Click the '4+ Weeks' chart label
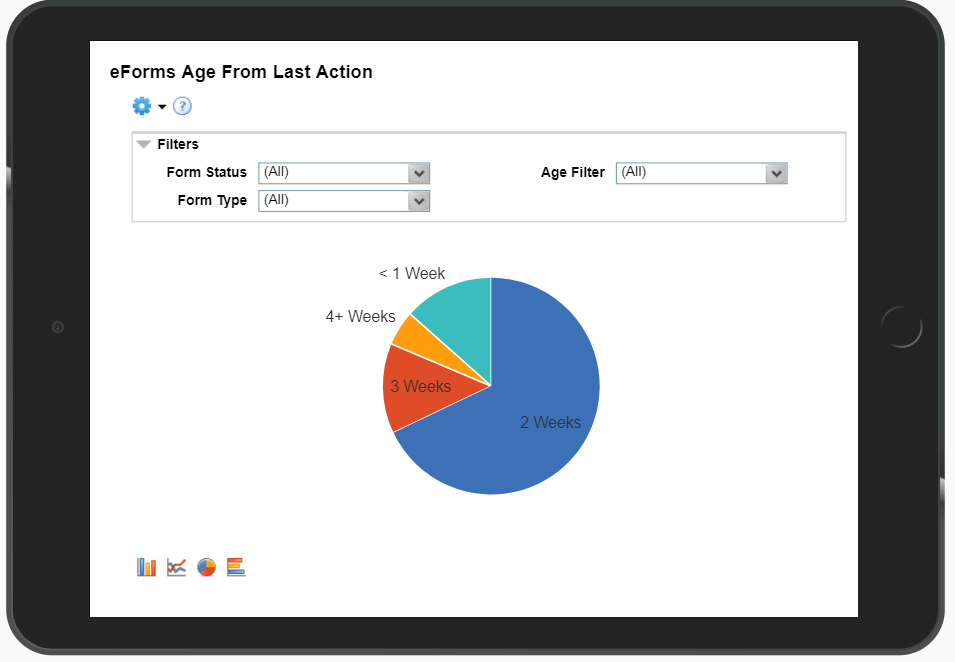955x662 pixels. (x=360, y=316)
